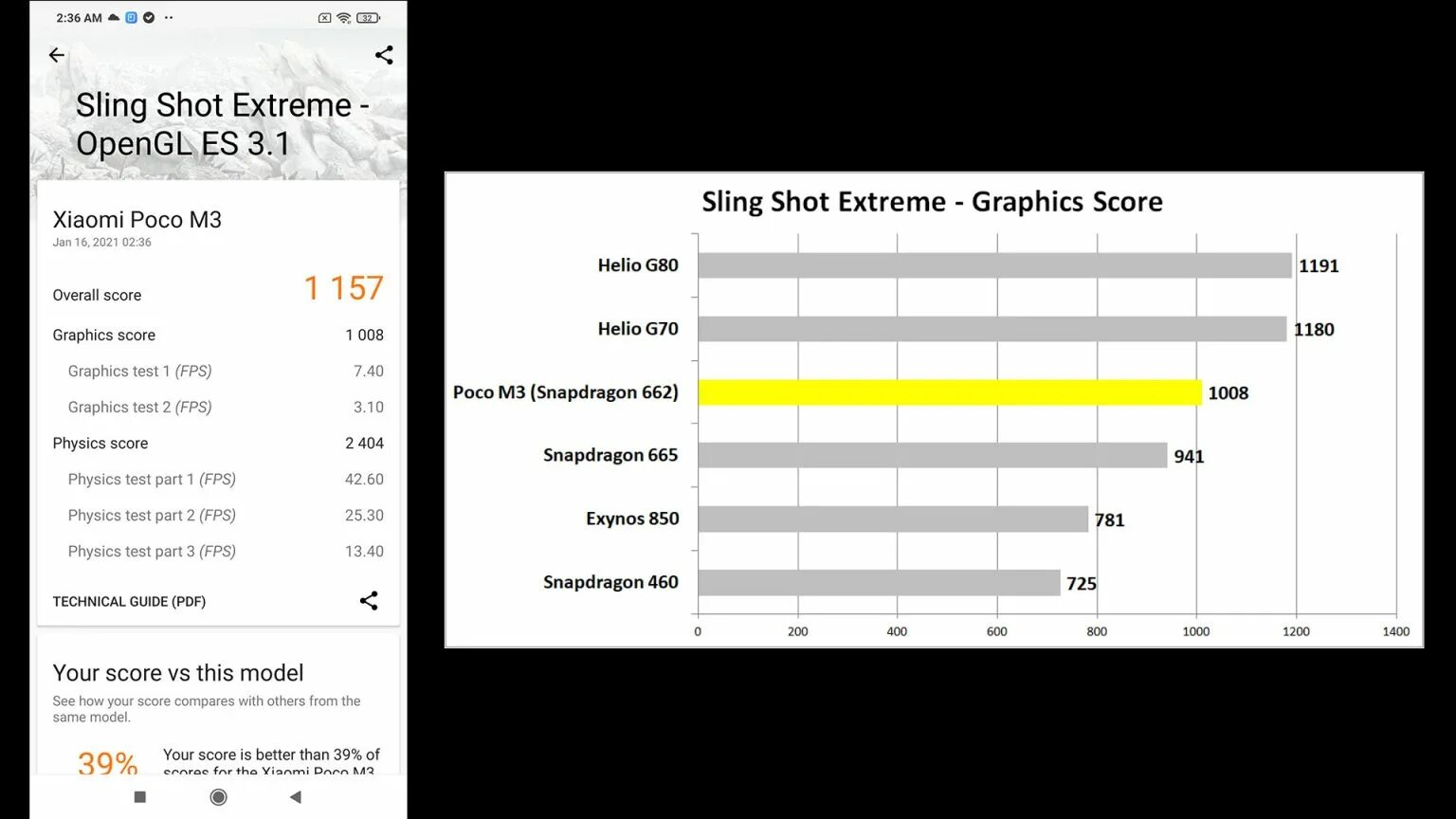Click the Sling Shot Extreme OpenGL title
The width and height of the screenshot is (1456, 819).
[223, 124]
